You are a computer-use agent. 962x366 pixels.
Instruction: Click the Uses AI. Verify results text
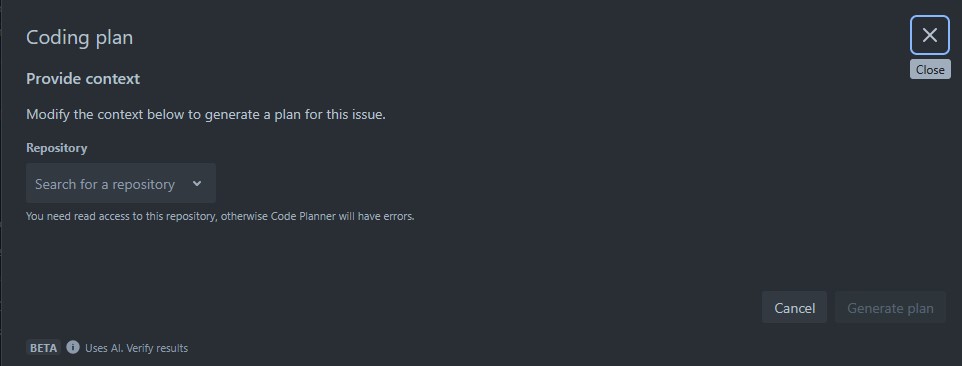(x=137, y=348)
